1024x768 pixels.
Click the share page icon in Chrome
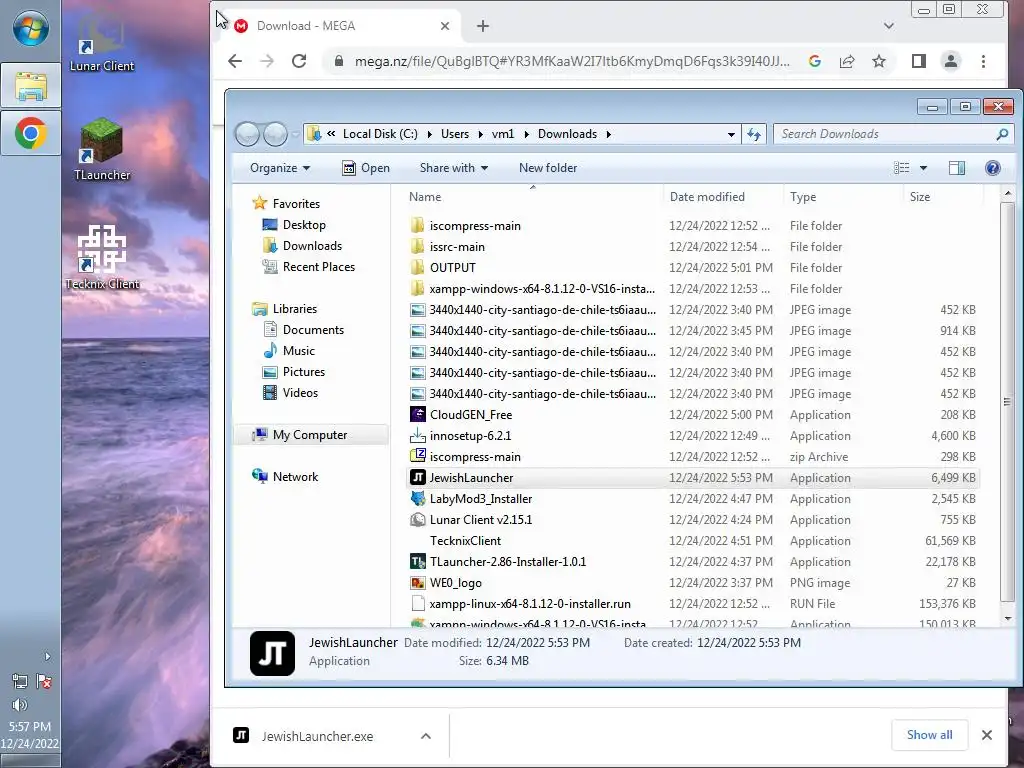tap(847, 61)
